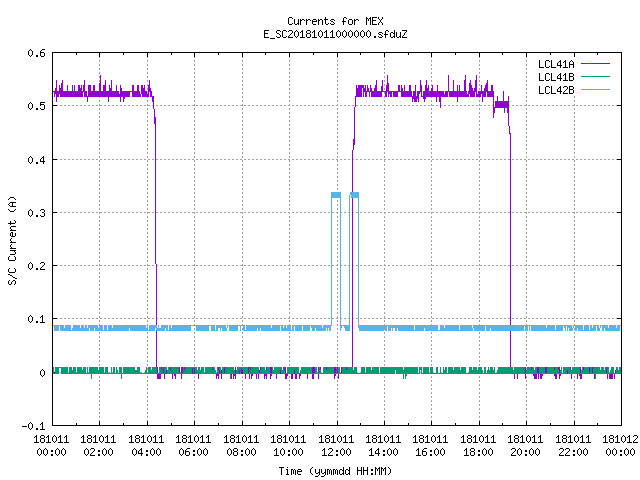Select the LCL42B legend label
The image size is (640, 480).
(x=556, y=90)
